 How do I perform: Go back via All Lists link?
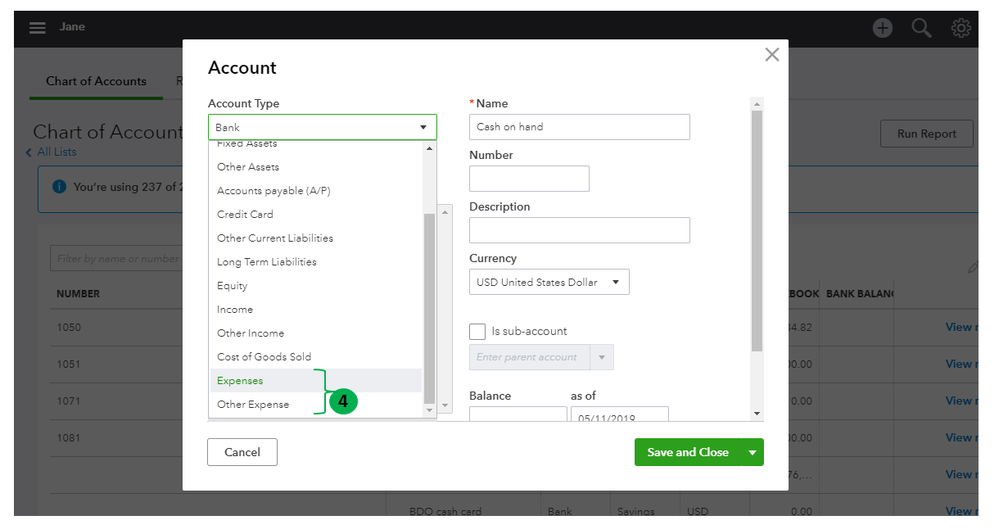click(57, 152)
